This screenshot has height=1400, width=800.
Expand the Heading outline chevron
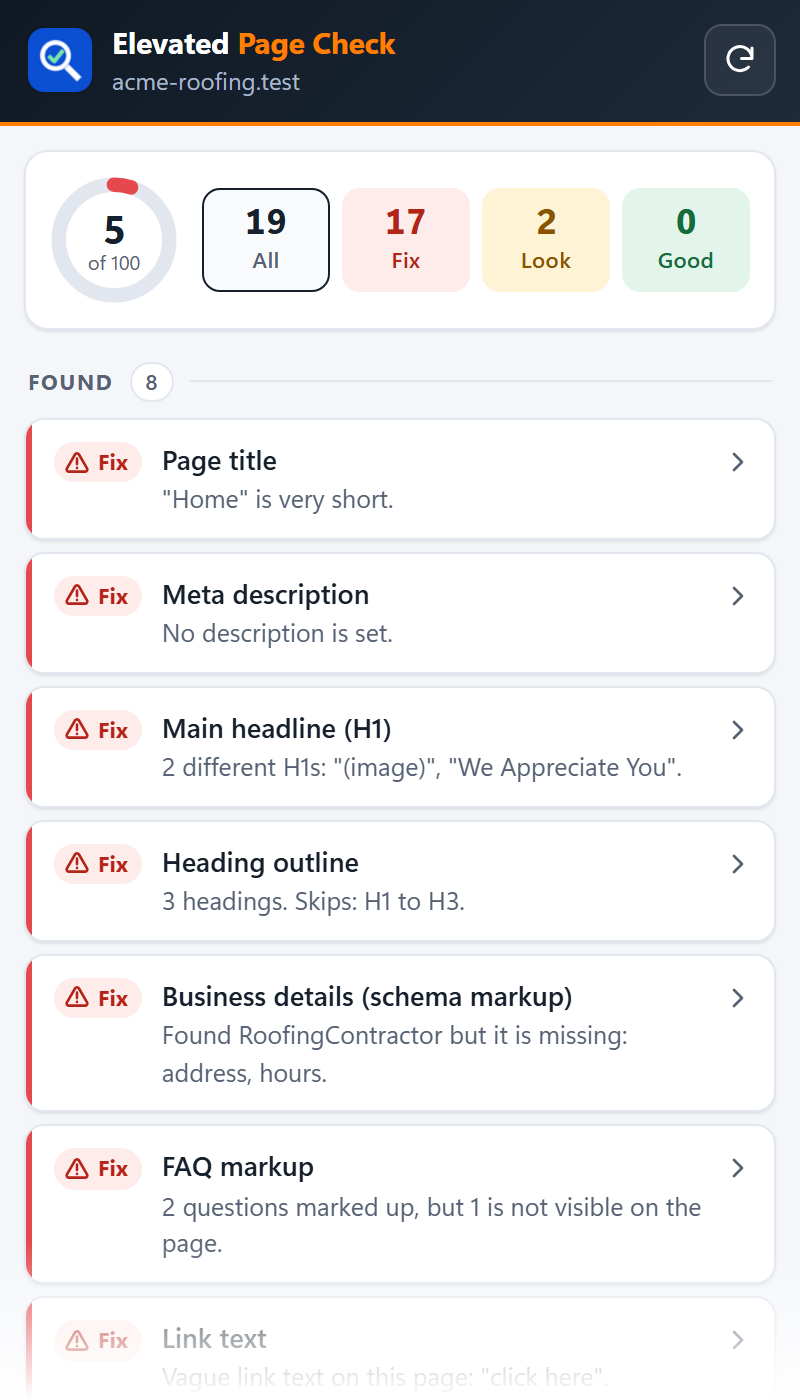pyautogui.click(x=738, y=864)
